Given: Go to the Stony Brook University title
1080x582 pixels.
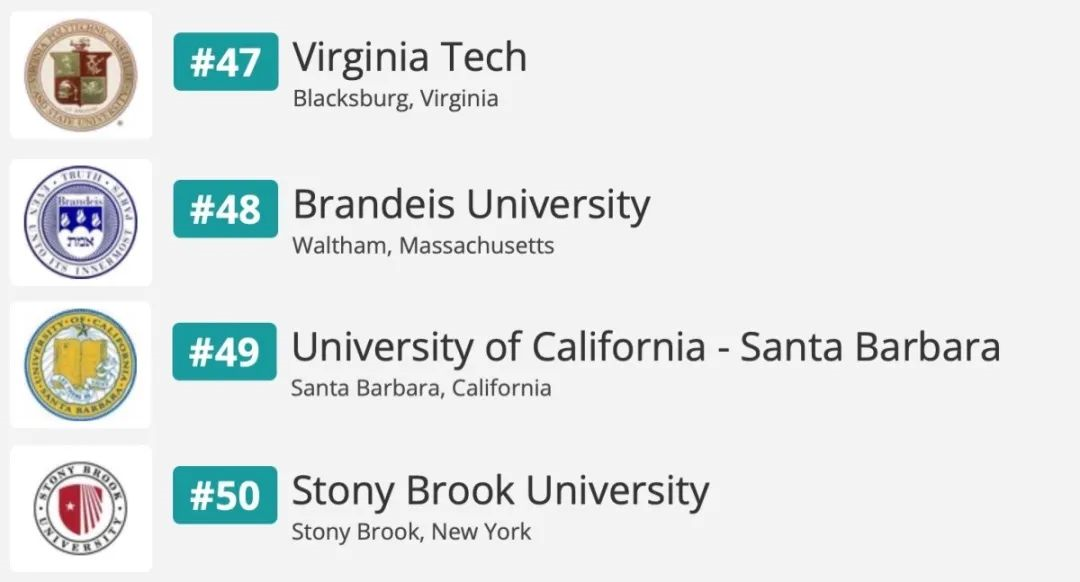Looking at the screenshot, I should coord(500,491).
